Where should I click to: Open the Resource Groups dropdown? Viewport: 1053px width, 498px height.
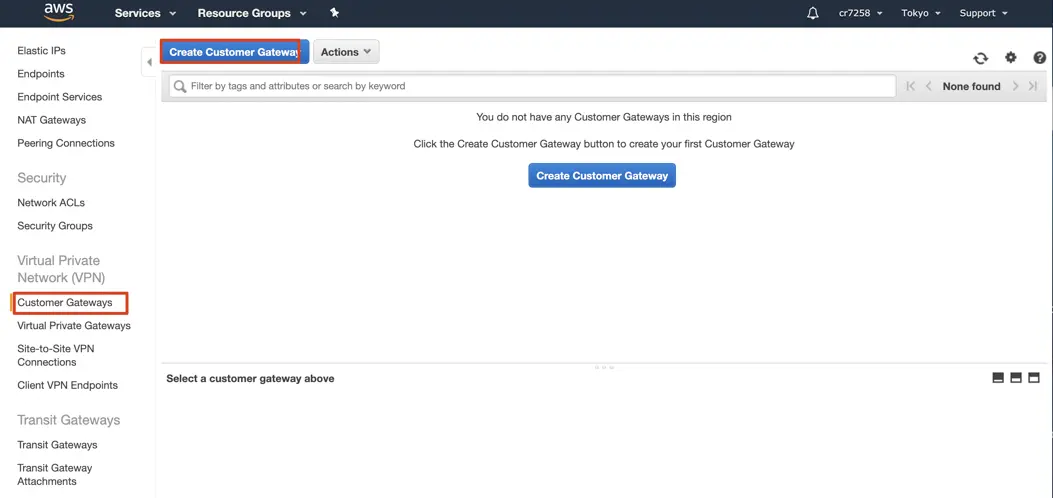252,13
